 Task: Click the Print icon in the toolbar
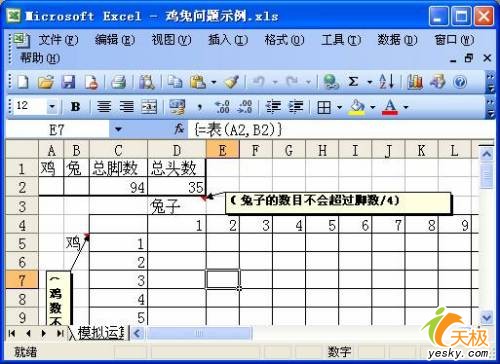coord(118,81)
